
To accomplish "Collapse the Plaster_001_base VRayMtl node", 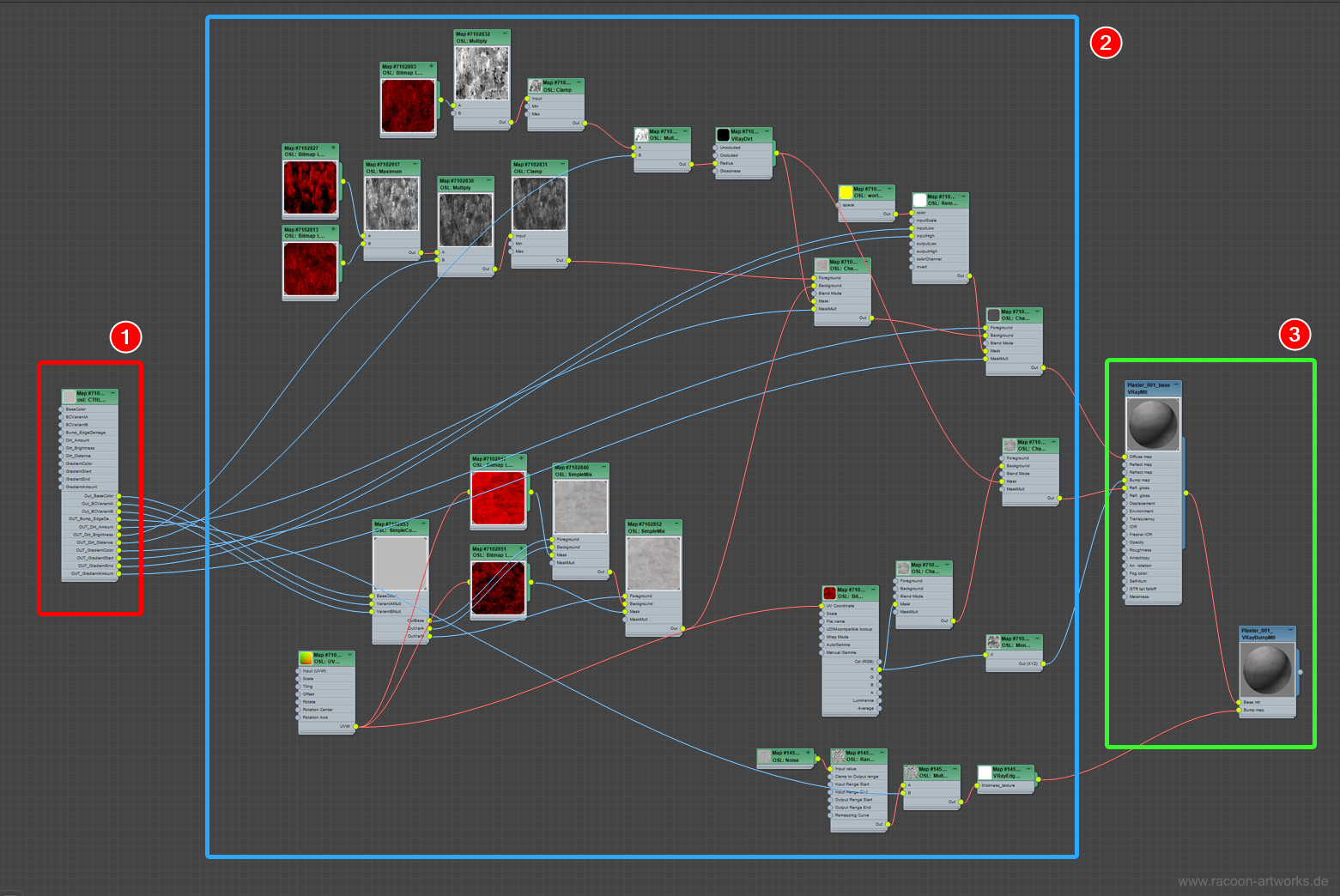I will (1176, 385).
